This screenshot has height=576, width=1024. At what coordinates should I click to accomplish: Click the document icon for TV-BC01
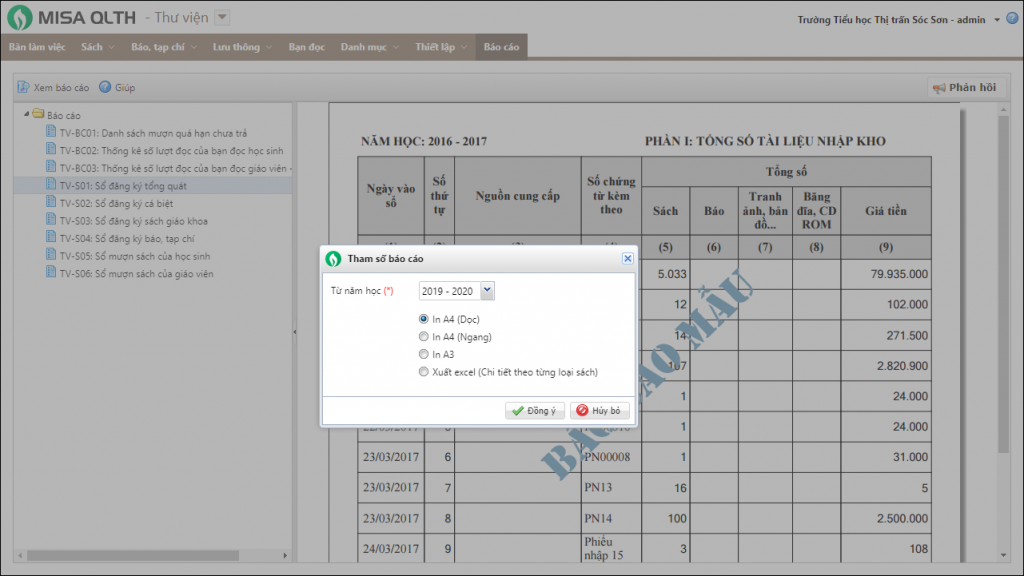(x=51, y=131)
